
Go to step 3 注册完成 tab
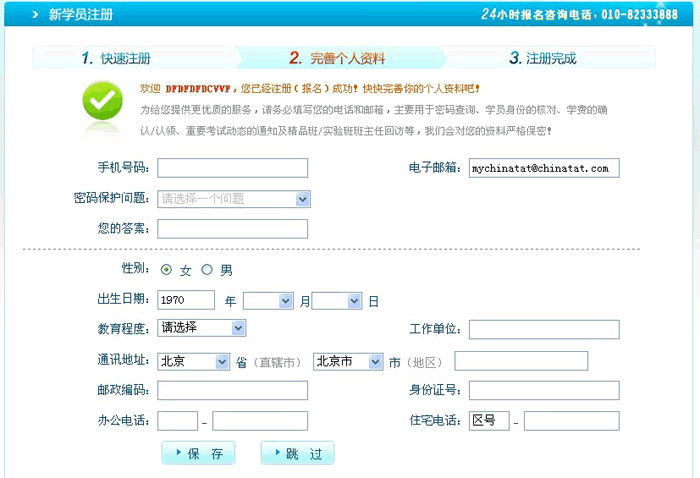pos(543,58)
